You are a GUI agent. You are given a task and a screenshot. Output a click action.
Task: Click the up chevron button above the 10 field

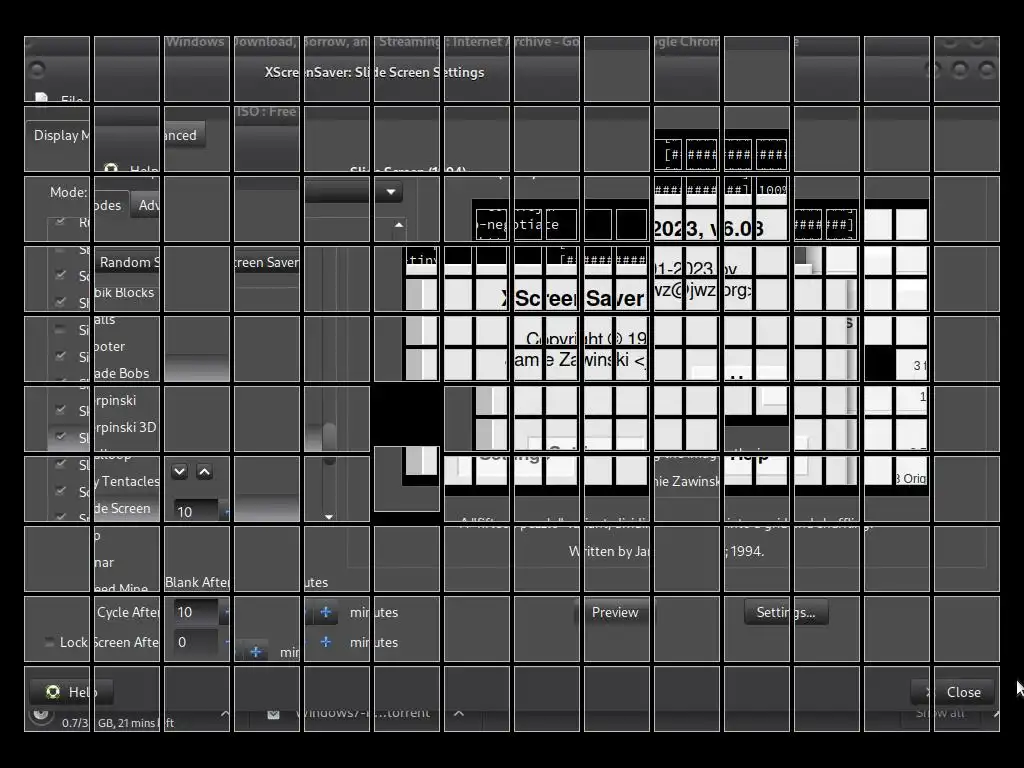(x=204, y=472)
